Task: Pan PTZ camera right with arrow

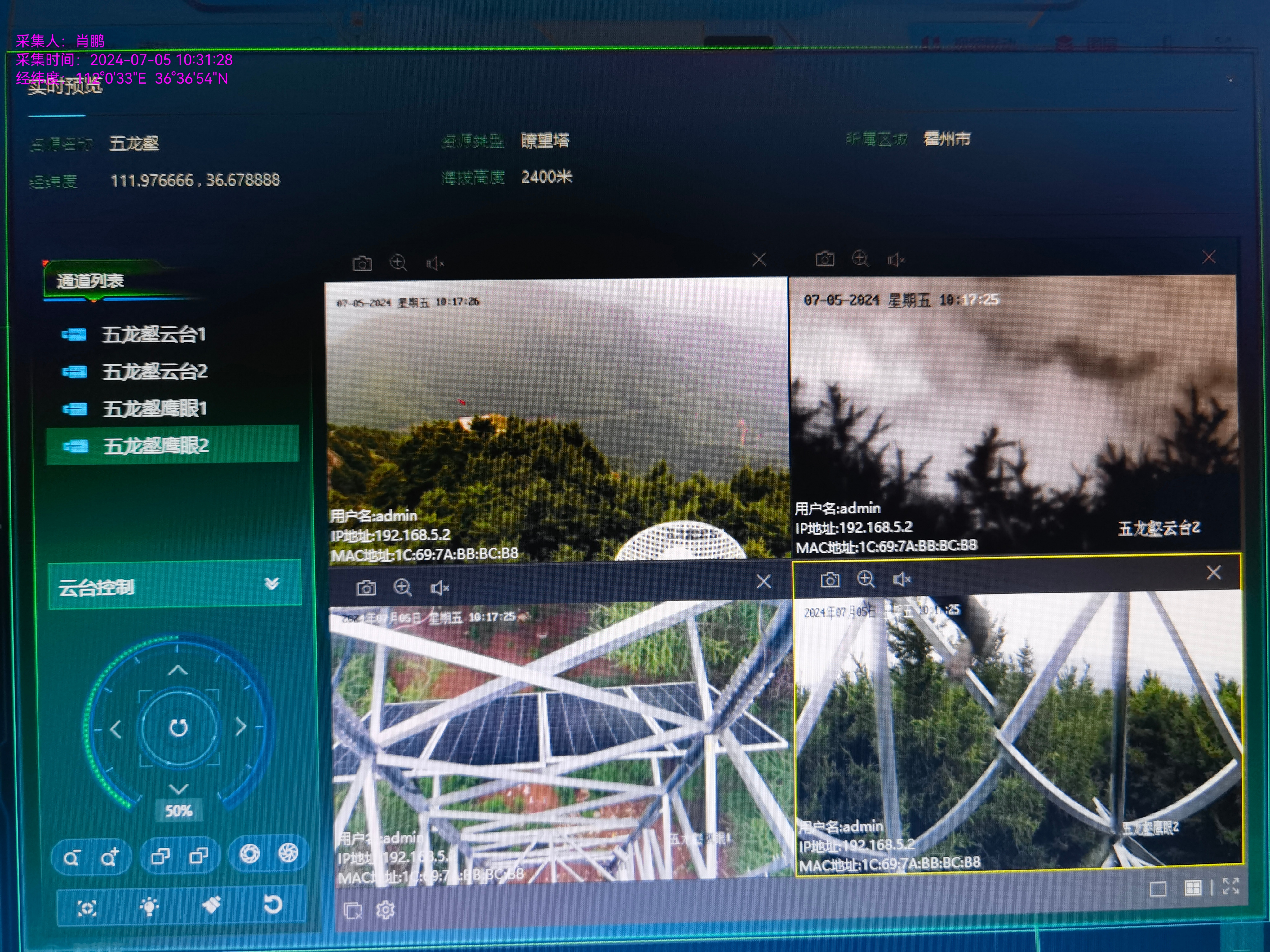Action: pos(241,727)
